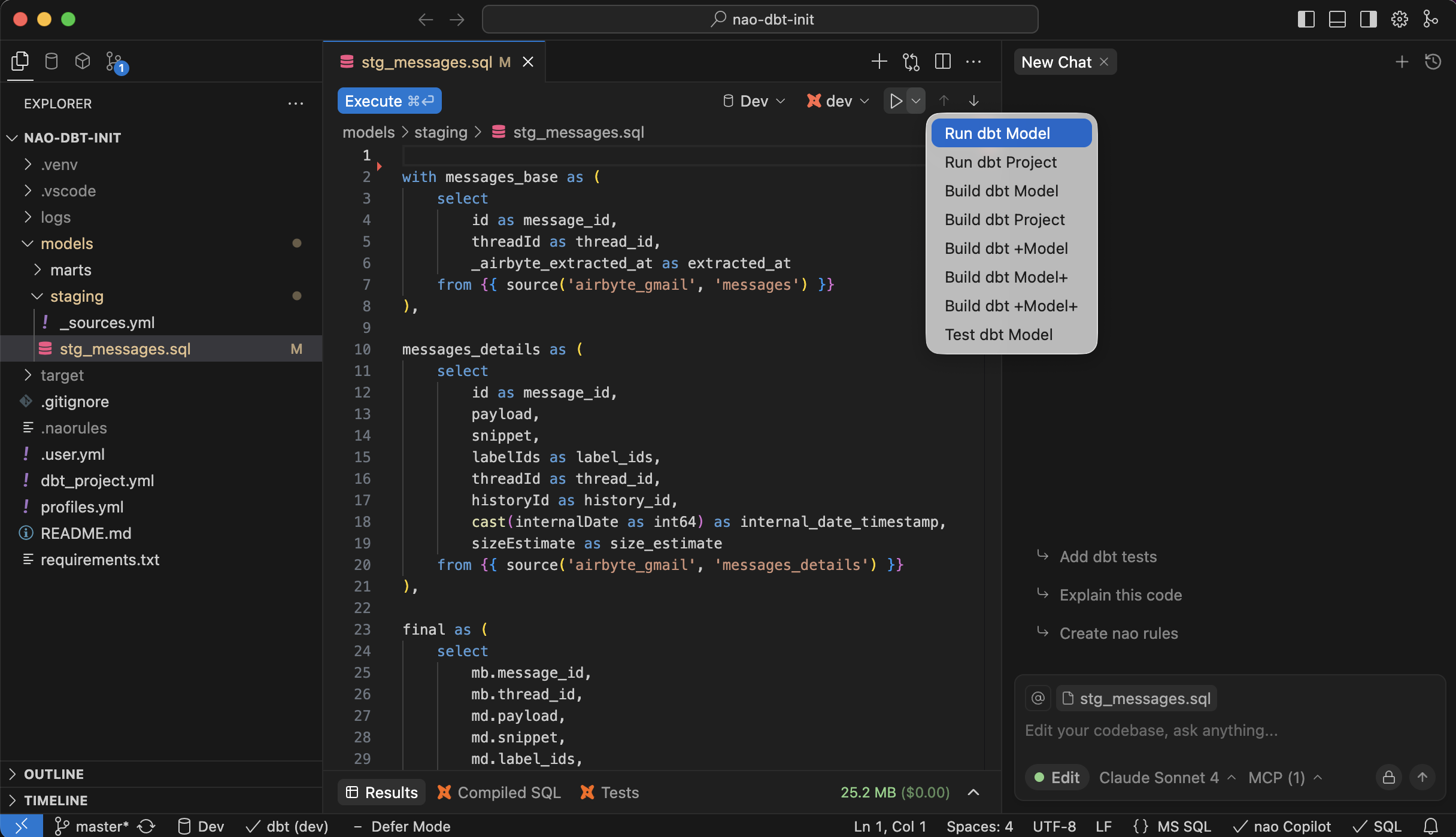Screen dimensions: 1456x837
Task: Toggle the primary sidebar layout icon
Action: point(1306,19)
